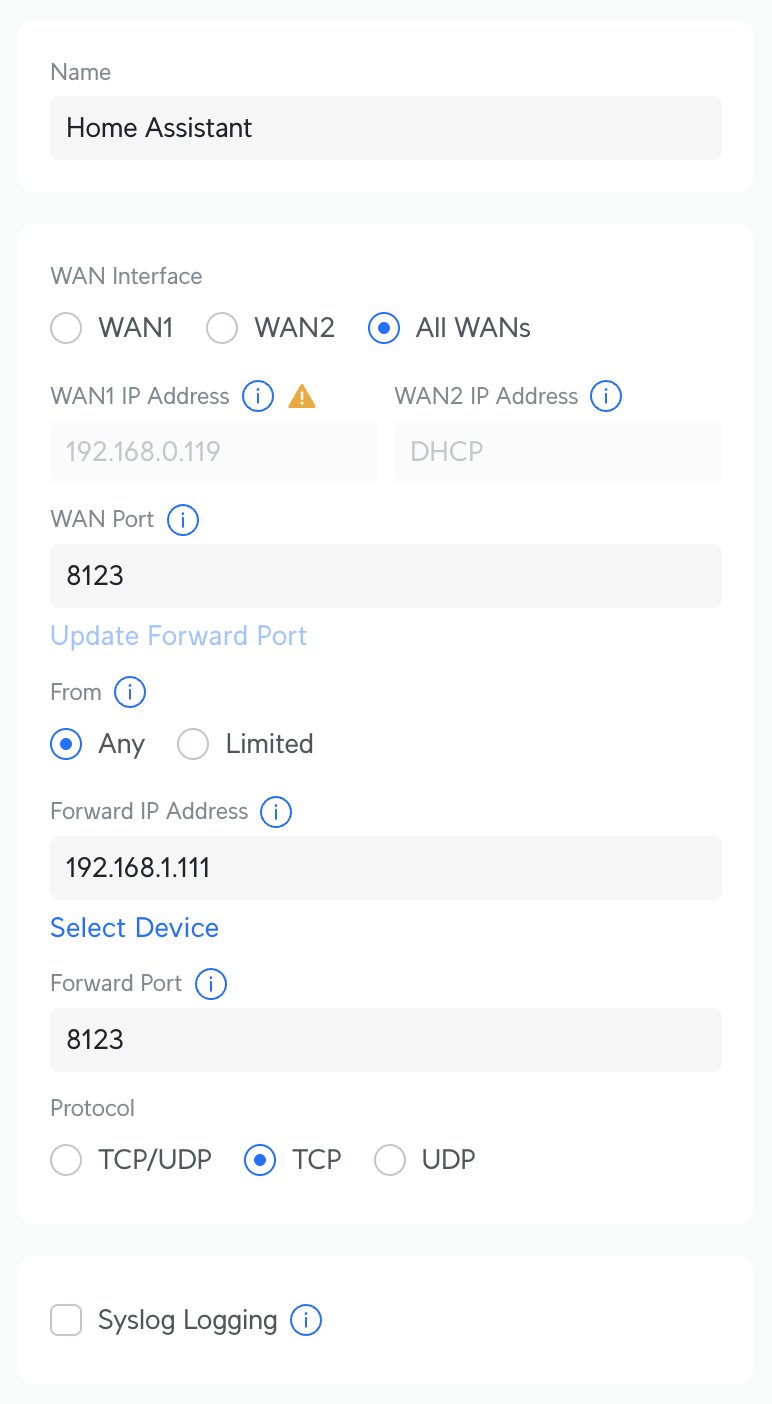
Task: Click the Syslog Logging info icon
Action: [306, 1320]
